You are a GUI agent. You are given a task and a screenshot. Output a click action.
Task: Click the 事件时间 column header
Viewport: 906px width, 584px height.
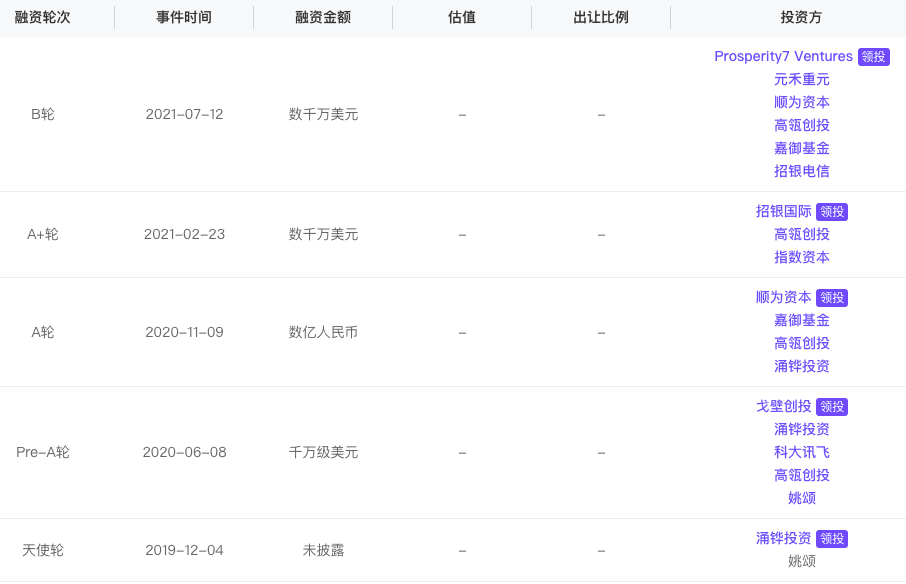click(184, 17)
